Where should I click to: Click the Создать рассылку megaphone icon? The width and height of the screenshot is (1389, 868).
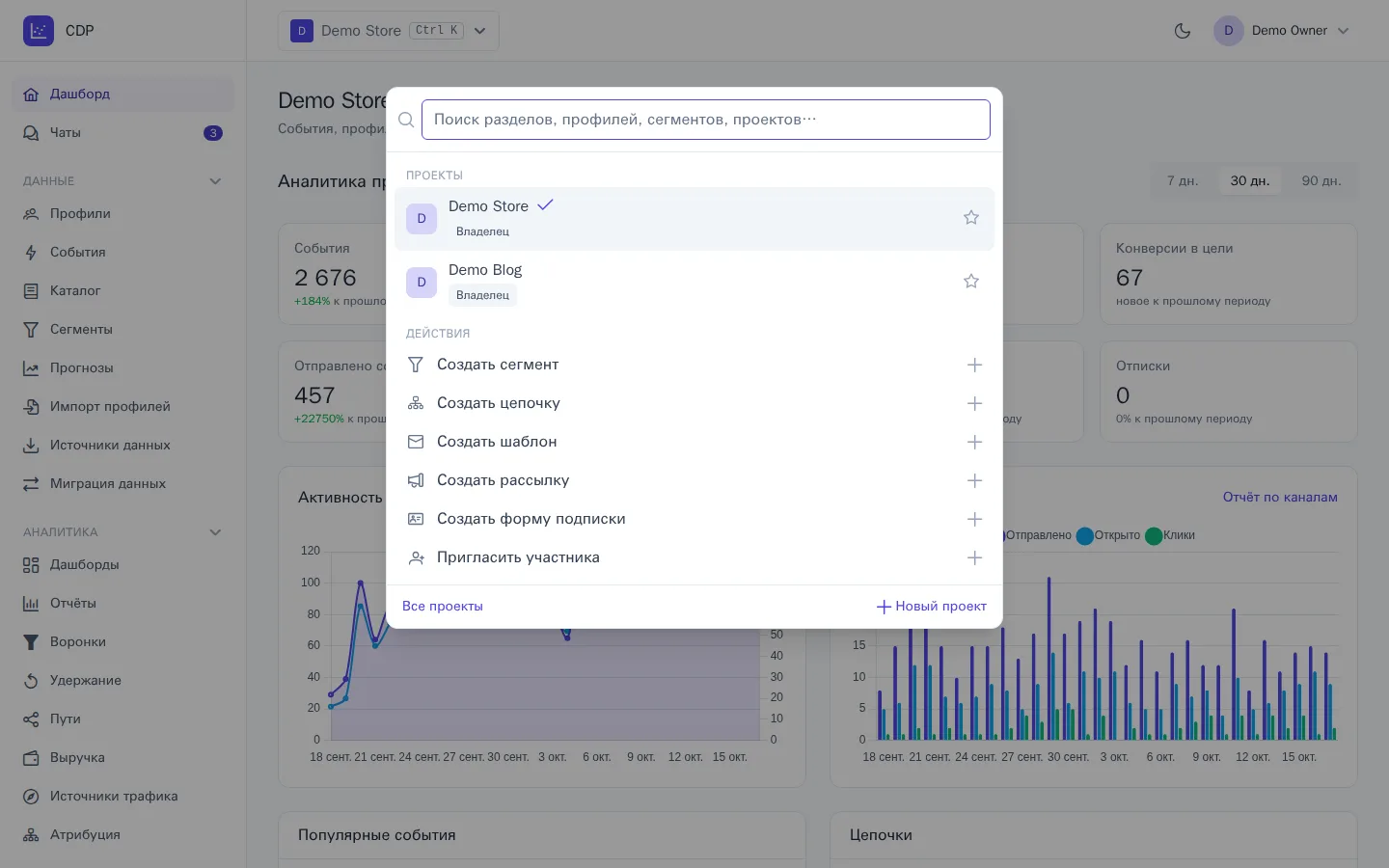pos(416,480)
